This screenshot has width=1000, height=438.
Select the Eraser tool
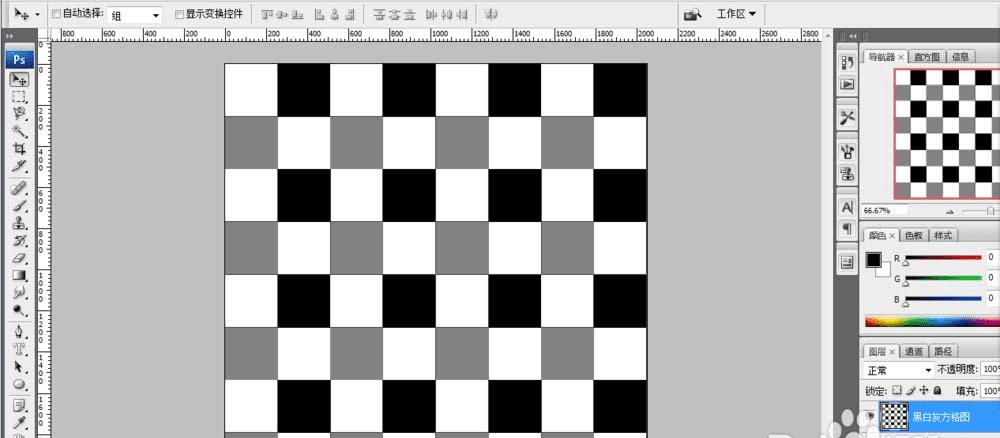[x=20, y=258]
